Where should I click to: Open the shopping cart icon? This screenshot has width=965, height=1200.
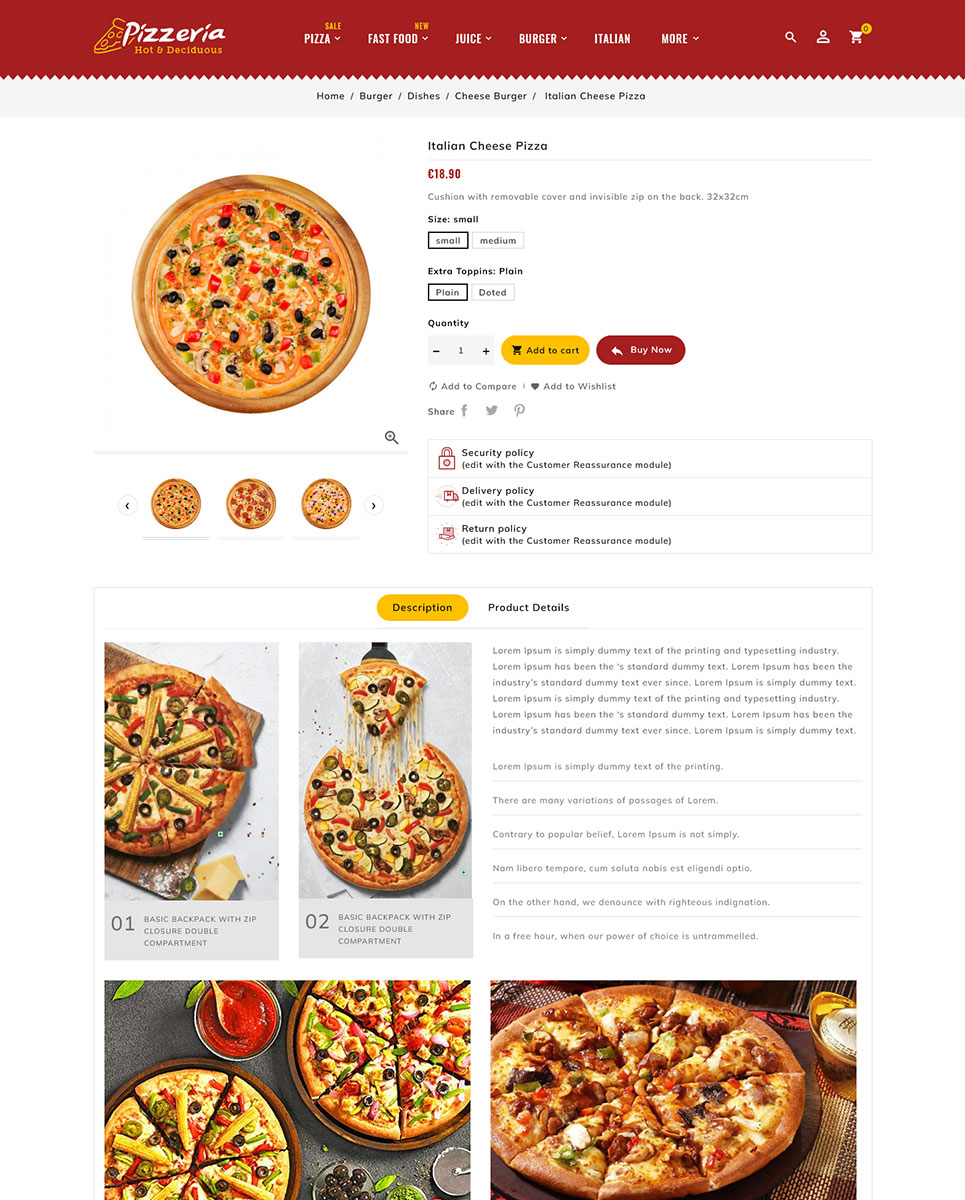tap(856, 37)
